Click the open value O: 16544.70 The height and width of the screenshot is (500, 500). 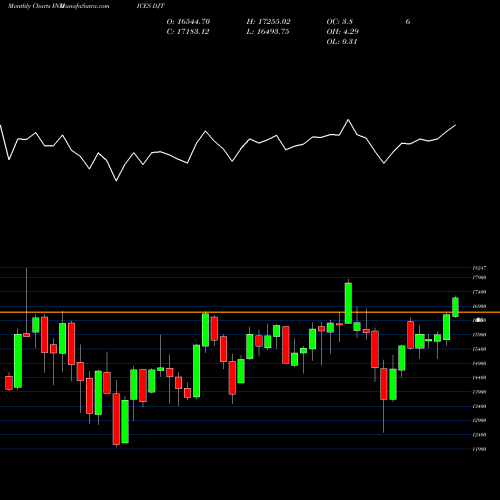(188, 22)
